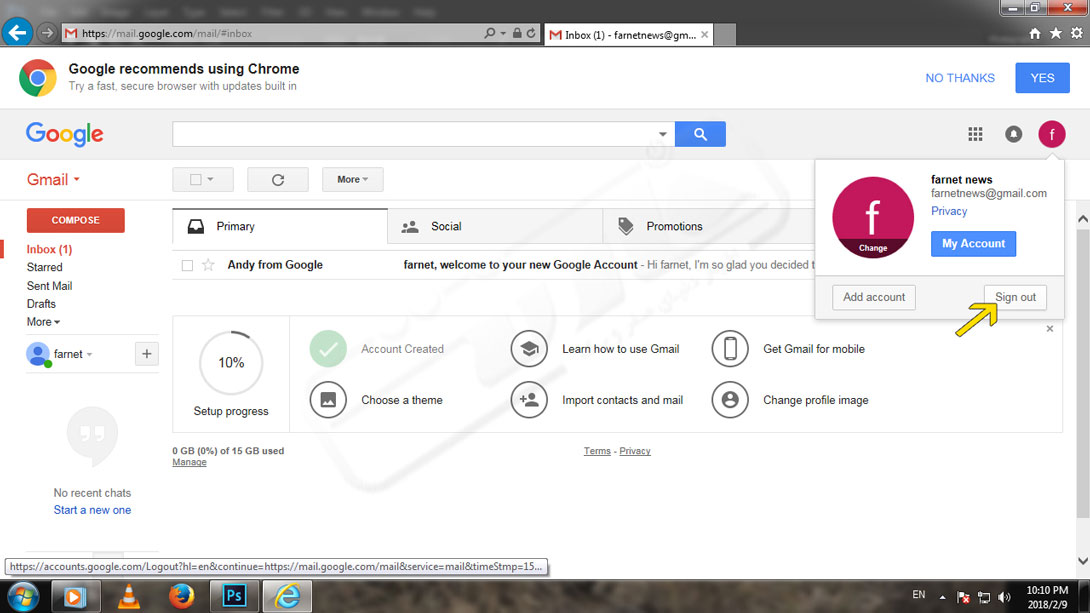The height and width of the screenshot is (613, 1090).
Task: Click the Account Created checkmark icon
Action: click(x=328, y=349)
